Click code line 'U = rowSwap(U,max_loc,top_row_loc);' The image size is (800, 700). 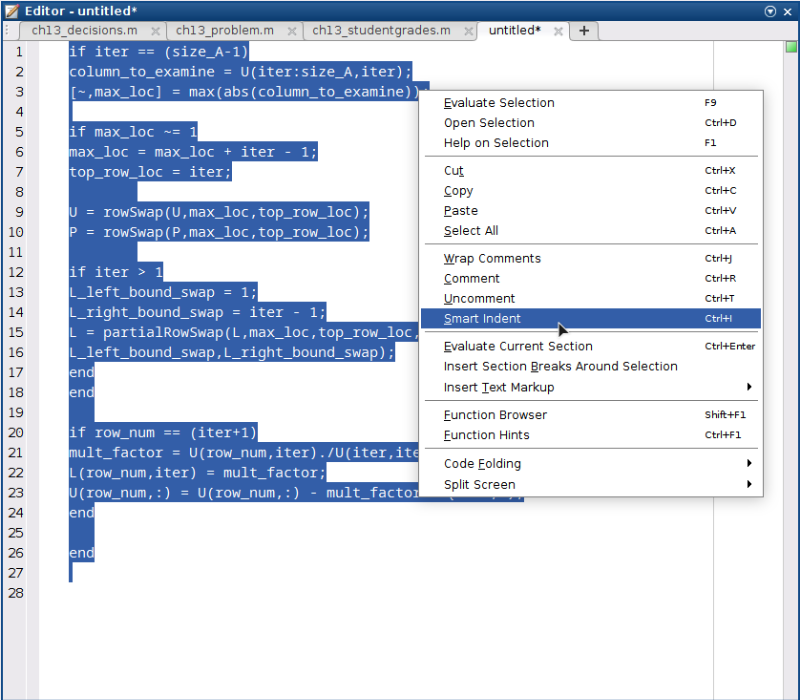(219, 212)
